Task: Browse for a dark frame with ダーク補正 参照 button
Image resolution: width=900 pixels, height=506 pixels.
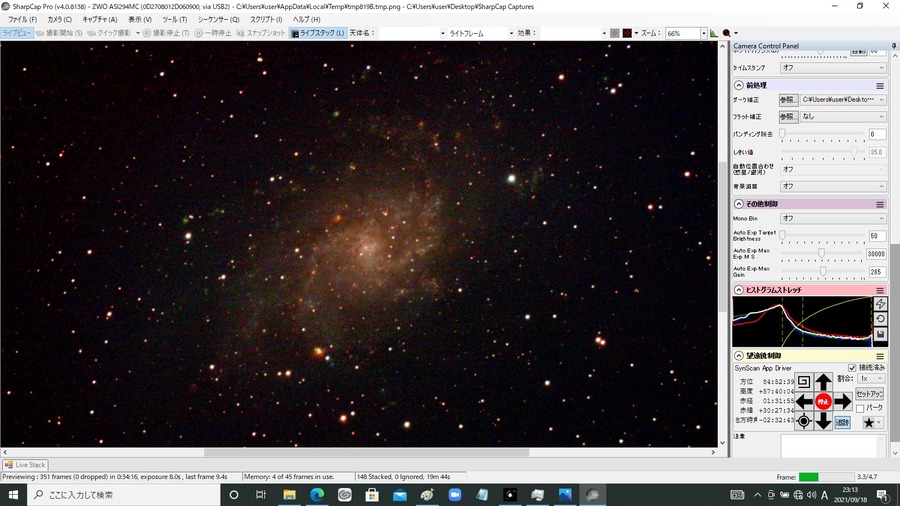Action: click(x=788, y=100)
